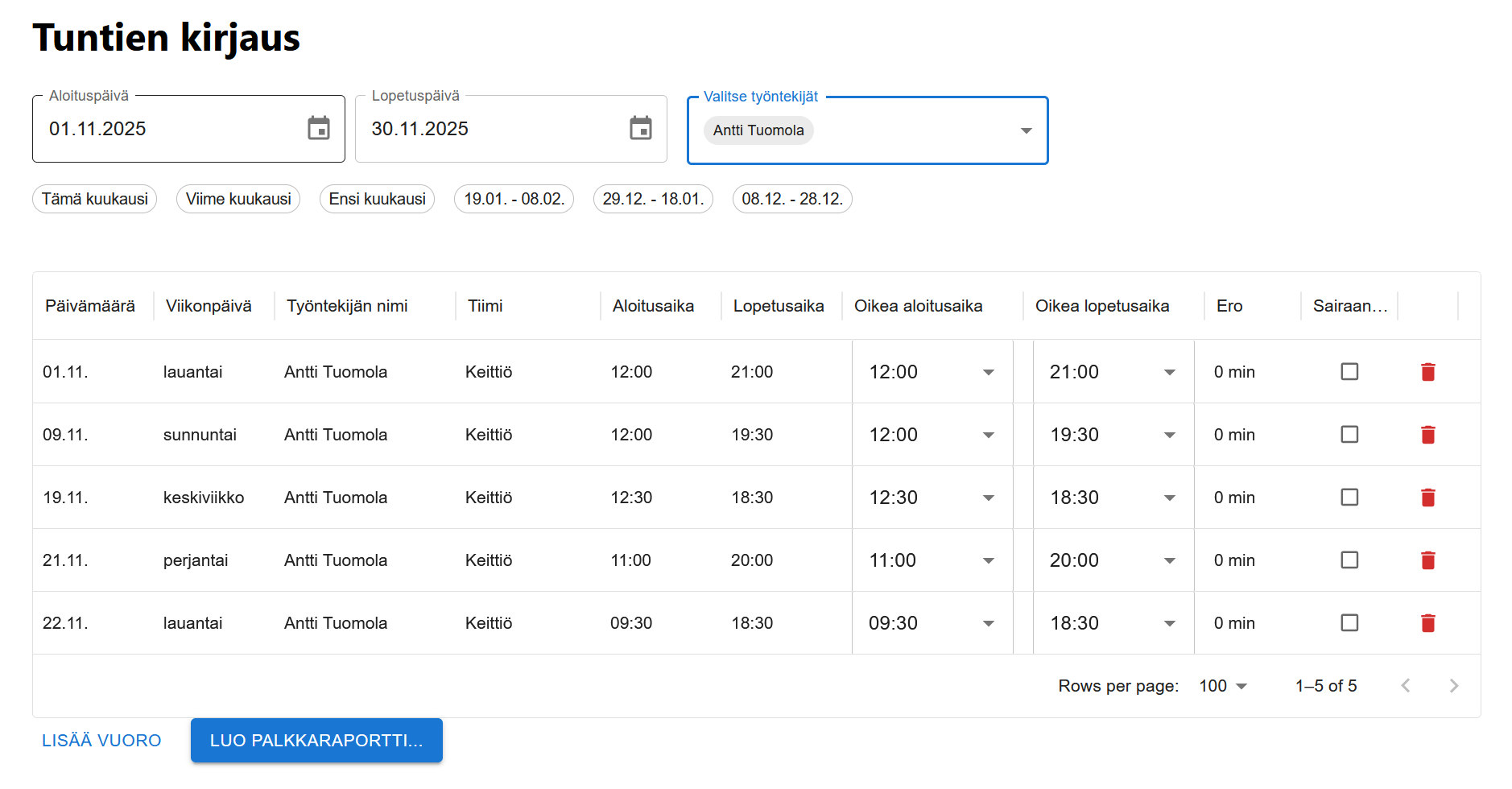1512x789 pixels.
Task: Enable sick leave checkbox for 22.11.
Action: 1349,623
